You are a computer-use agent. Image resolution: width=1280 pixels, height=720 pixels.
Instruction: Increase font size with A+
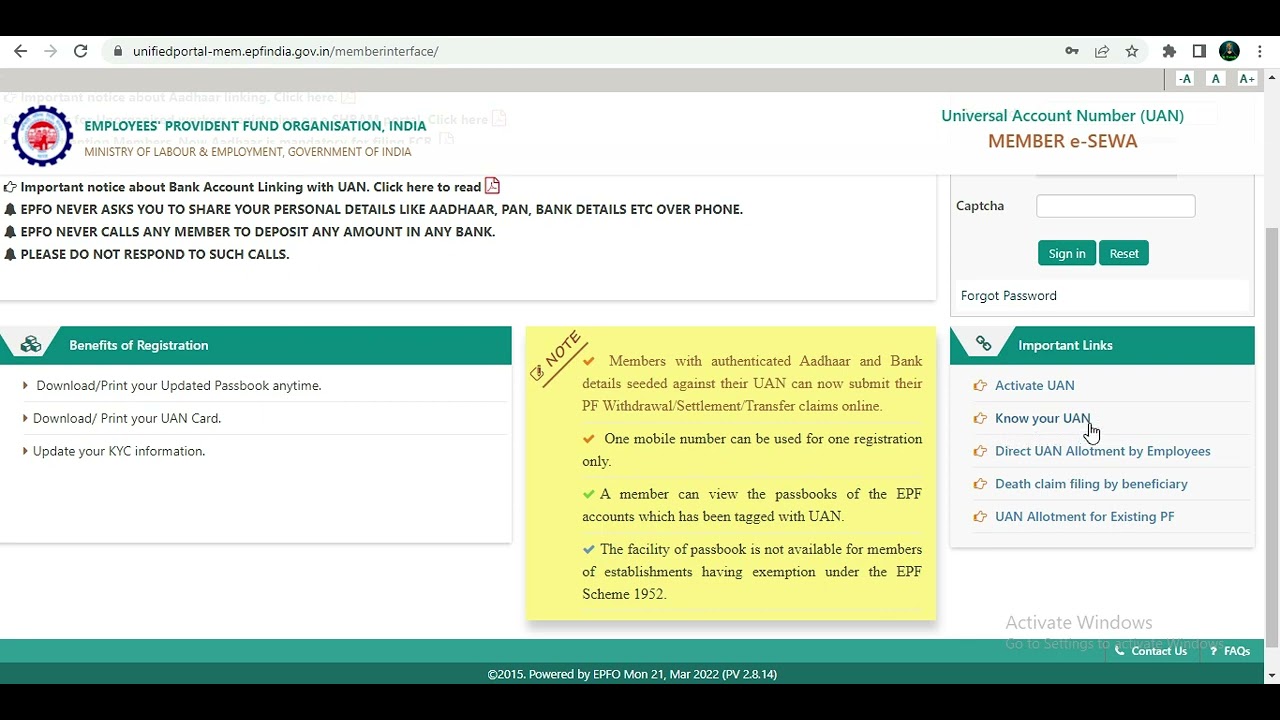pos(1247,79)
